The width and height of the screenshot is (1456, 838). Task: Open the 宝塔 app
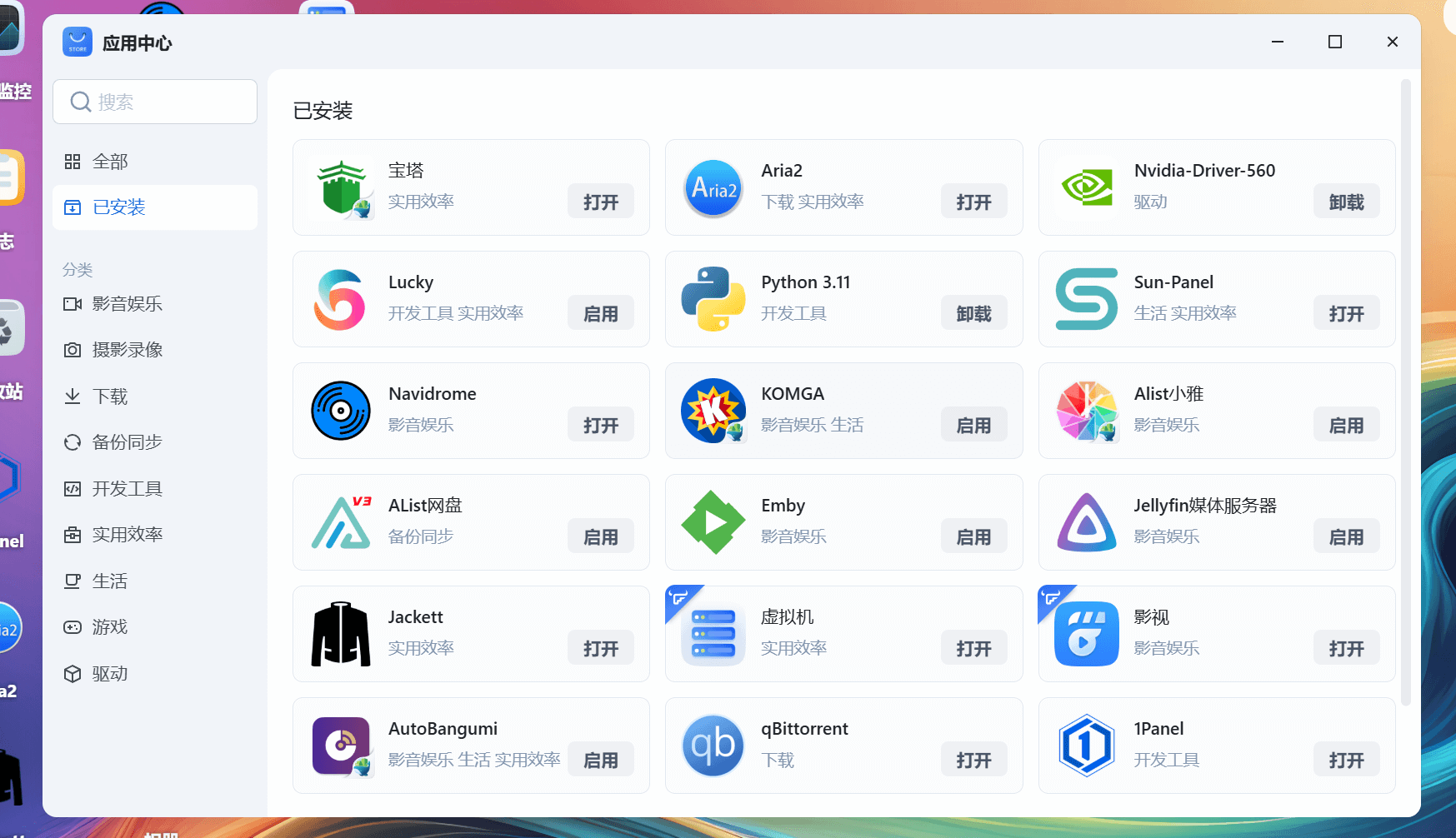pos(601,202)
